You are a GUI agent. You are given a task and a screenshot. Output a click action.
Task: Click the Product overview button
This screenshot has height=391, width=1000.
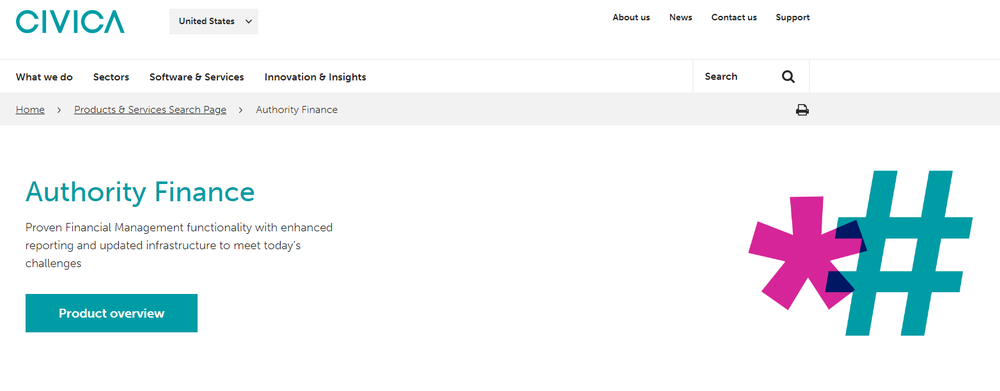pos(112,313)
